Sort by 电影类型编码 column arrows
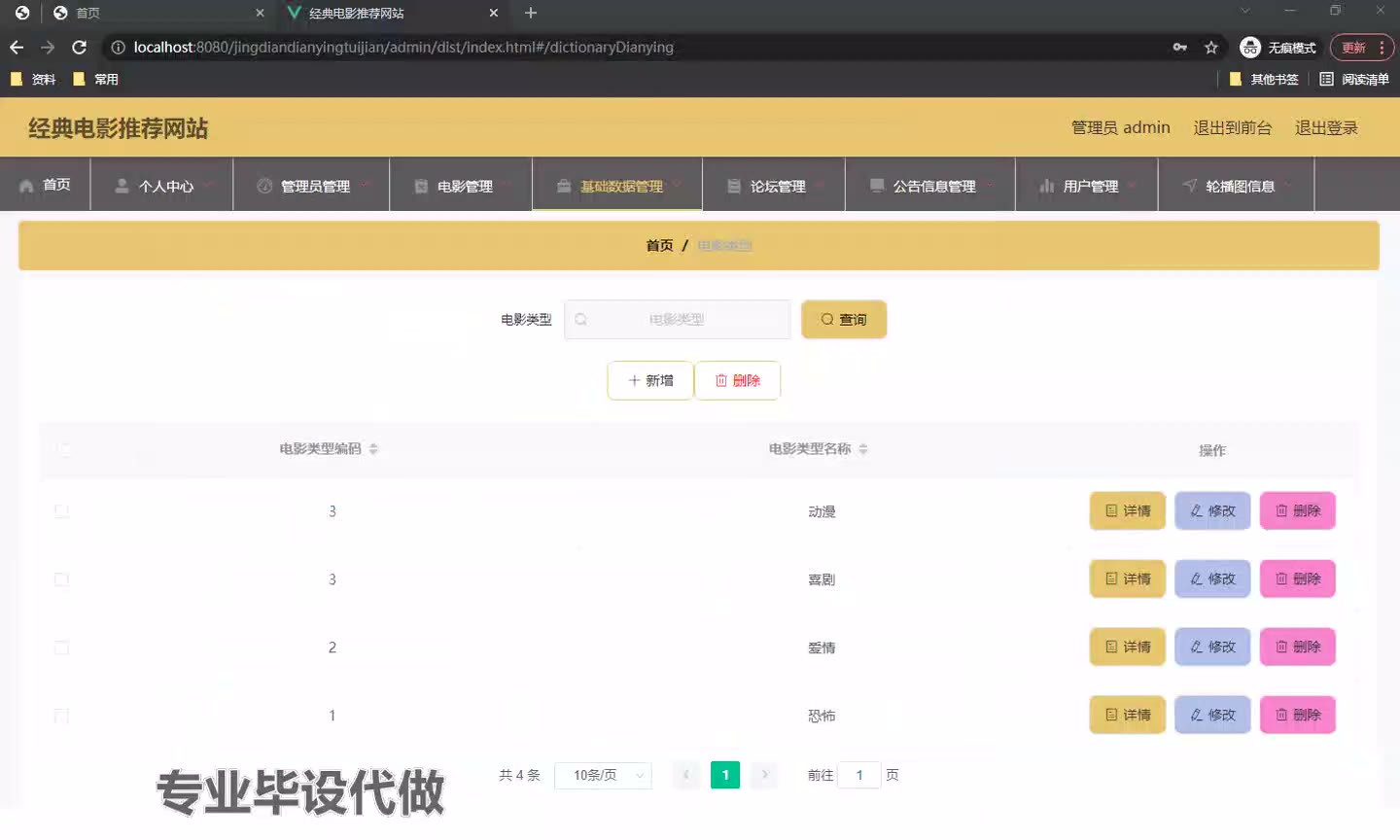1400x840 pixels. (373, 449)
